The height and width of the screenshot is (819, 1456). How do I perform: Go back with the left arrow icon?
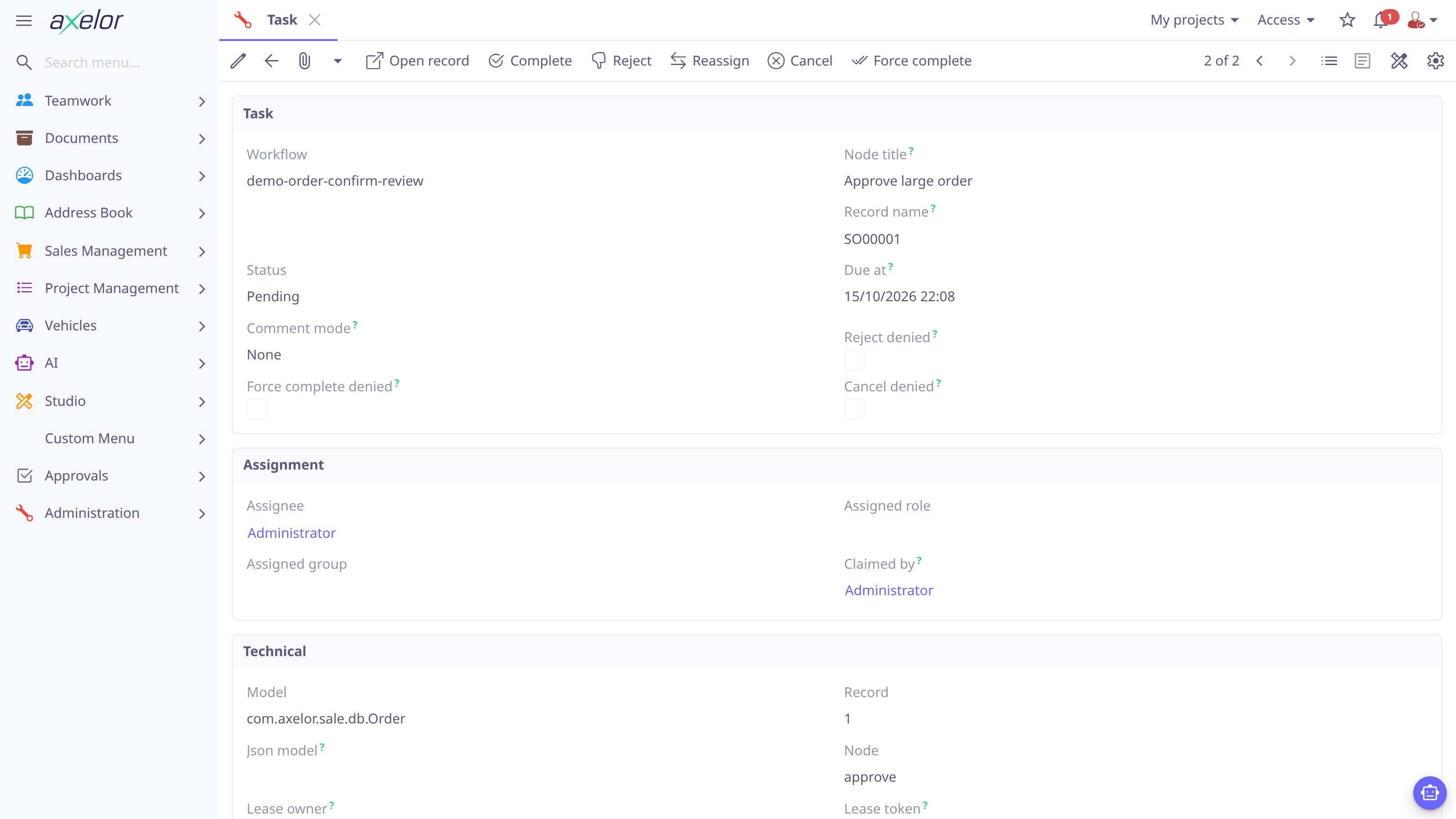271,61
